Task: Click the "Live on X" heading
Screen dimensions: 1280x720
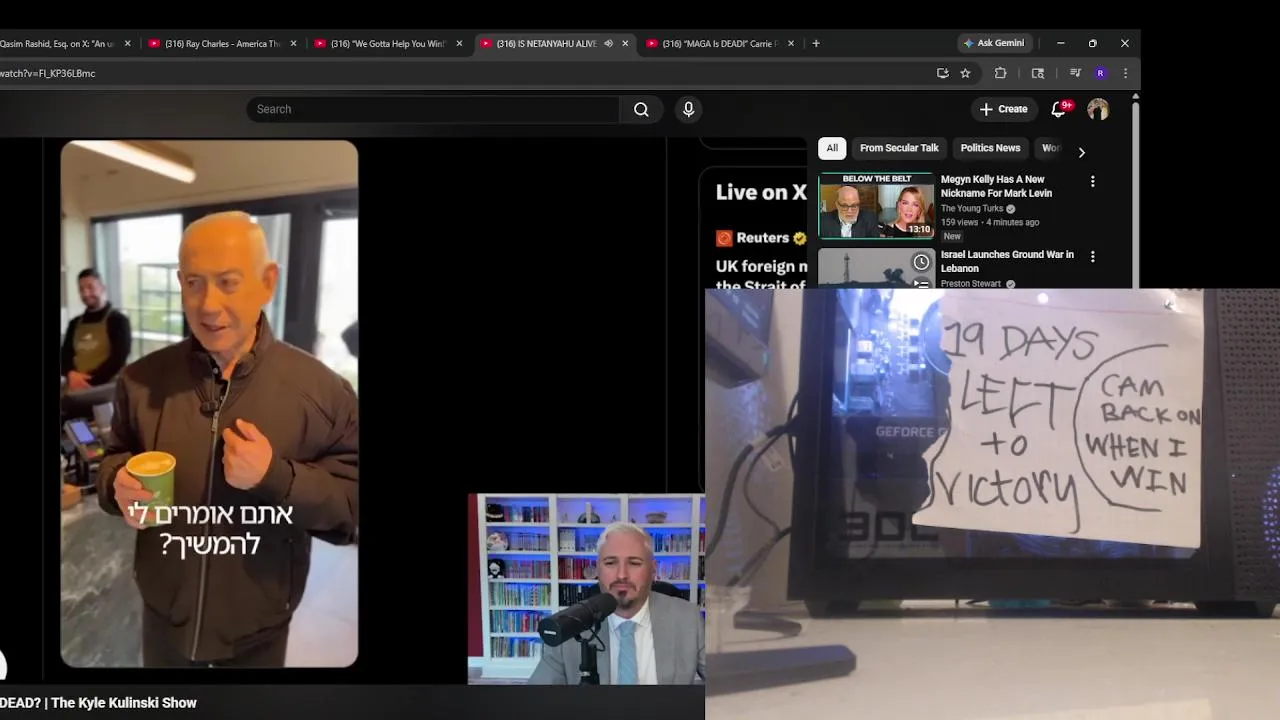Action: 761,193
